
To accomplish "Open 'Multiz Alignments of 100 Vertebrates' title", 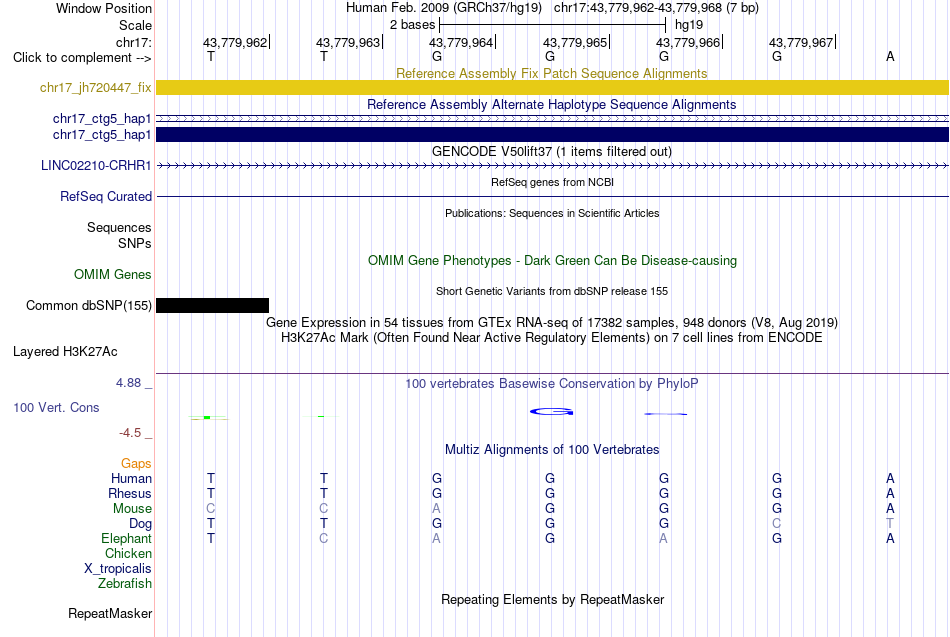I will (552, 450).
